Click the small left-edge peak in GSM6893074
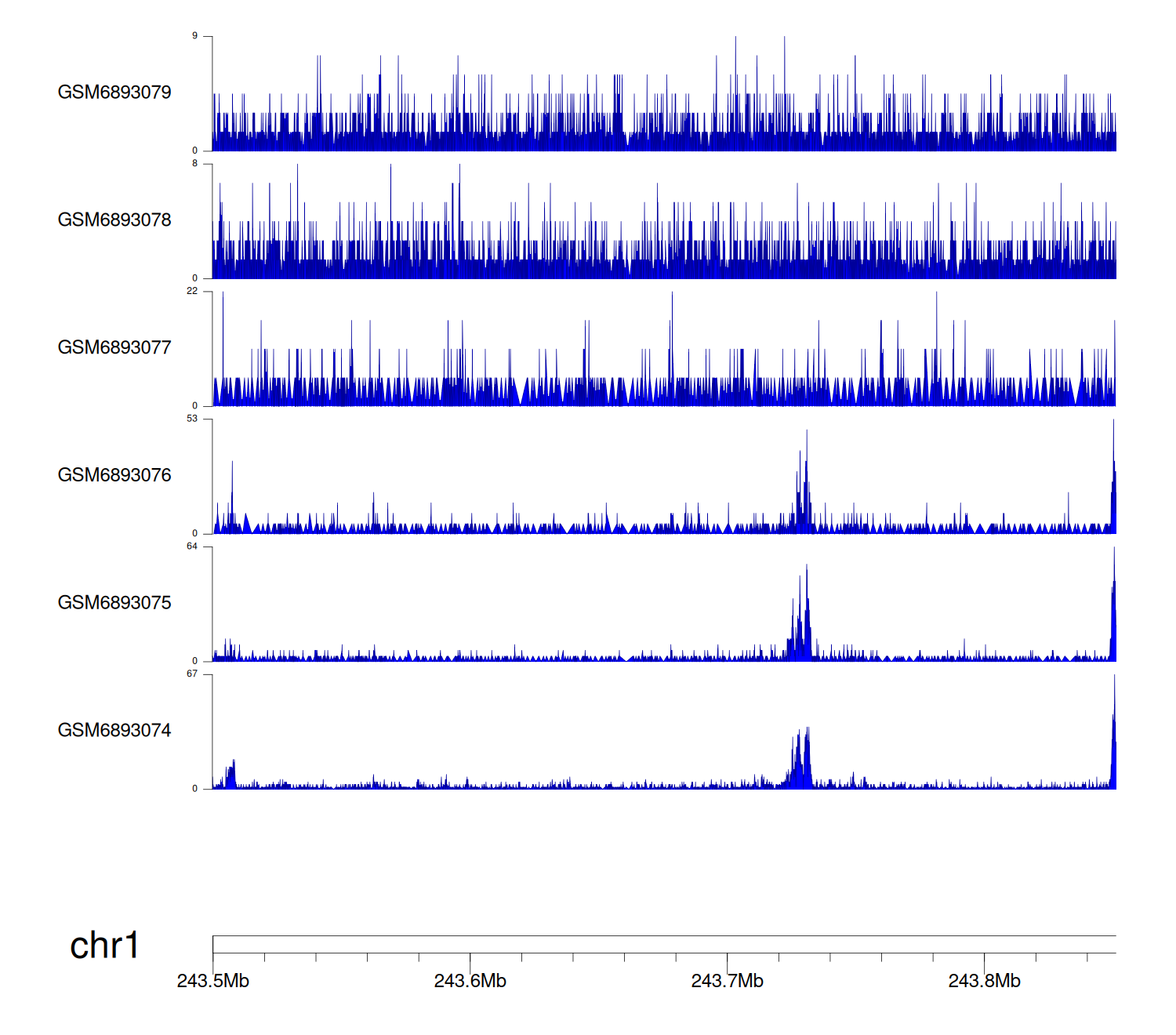 230,776
